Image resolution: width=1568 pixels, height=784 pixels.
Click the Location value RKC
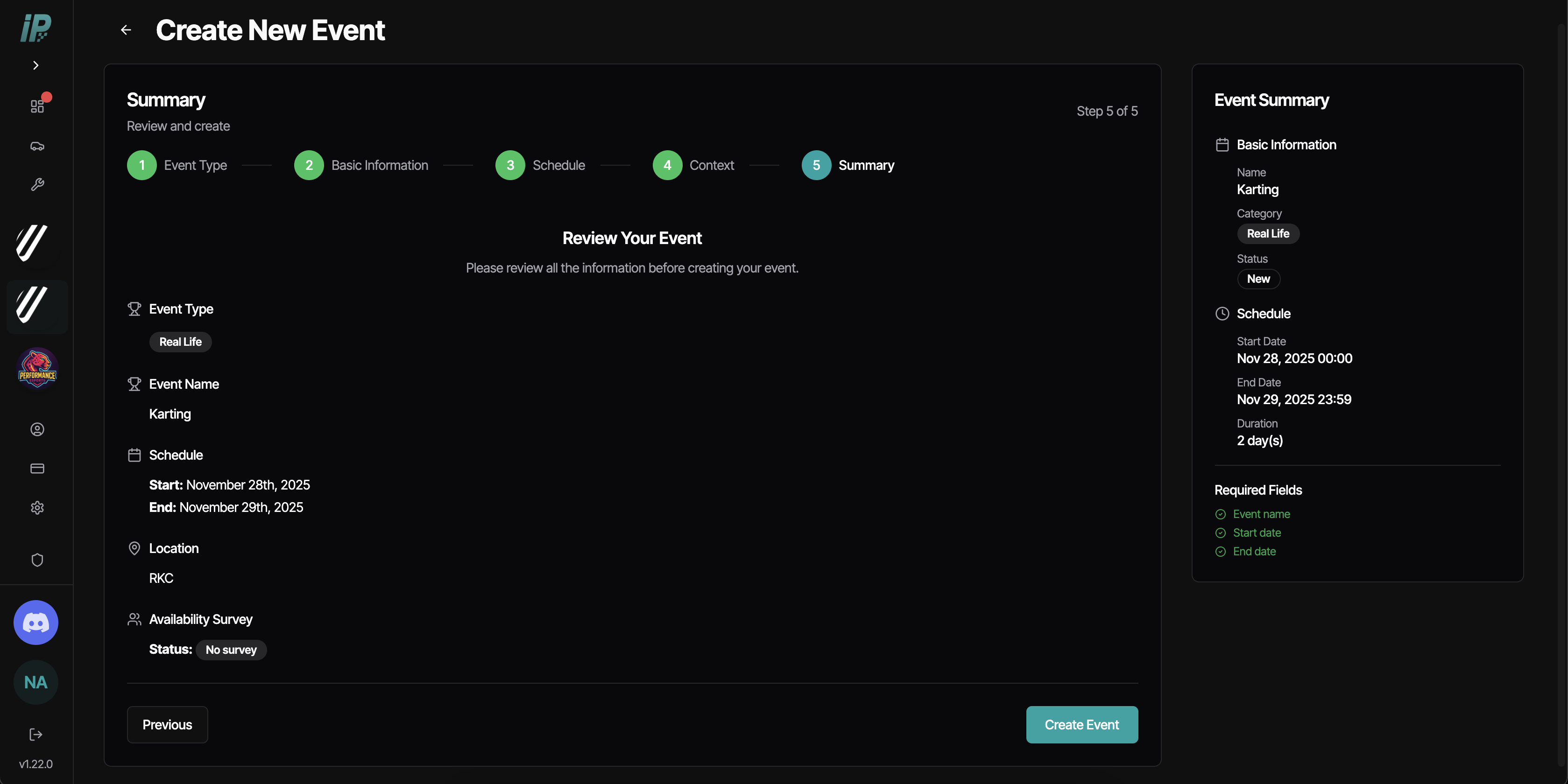(161, 578)
